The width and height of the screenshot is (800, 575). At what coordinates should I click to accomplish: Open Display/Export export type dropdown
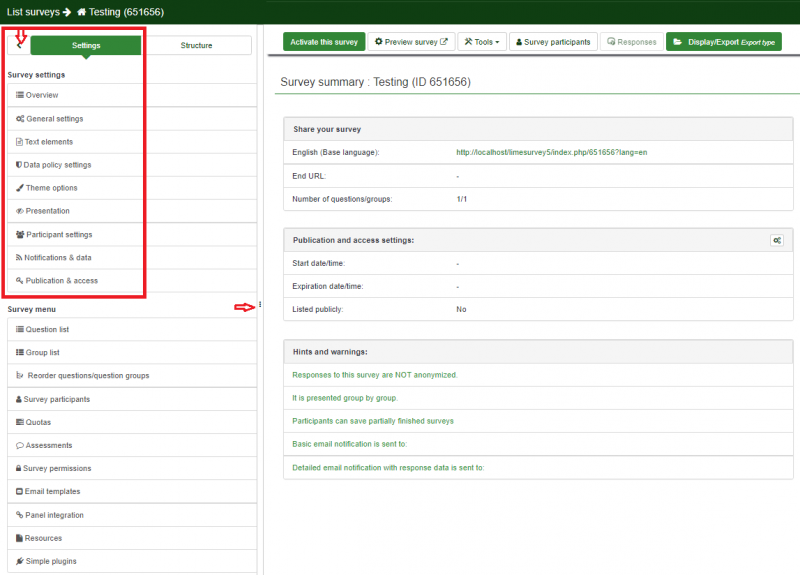723,42
